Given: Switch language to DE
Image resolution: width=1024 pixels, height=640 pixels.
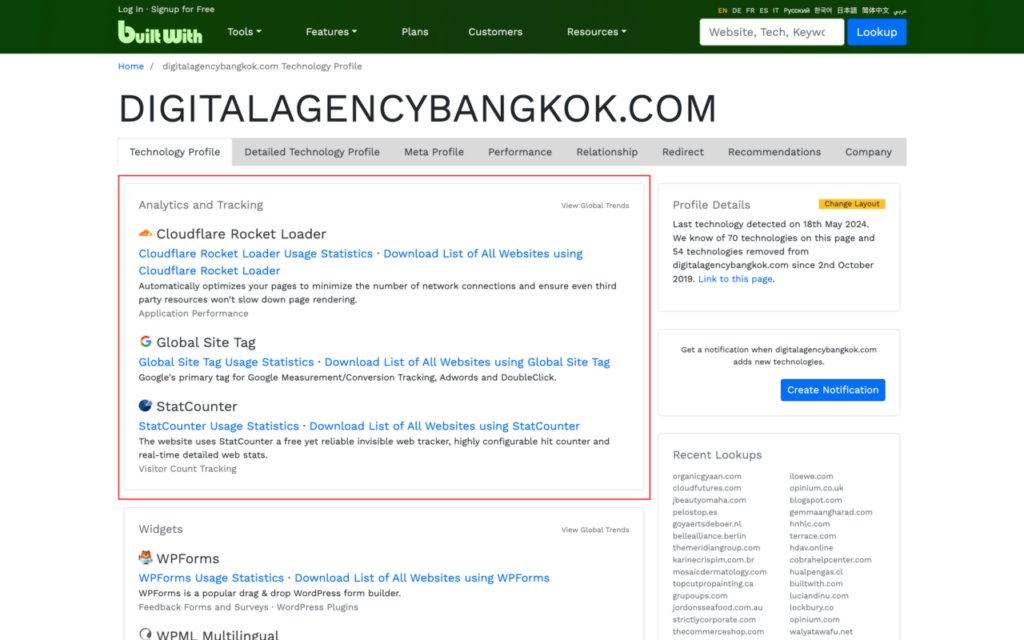Looking at the screenshot, I should [737, 10].
